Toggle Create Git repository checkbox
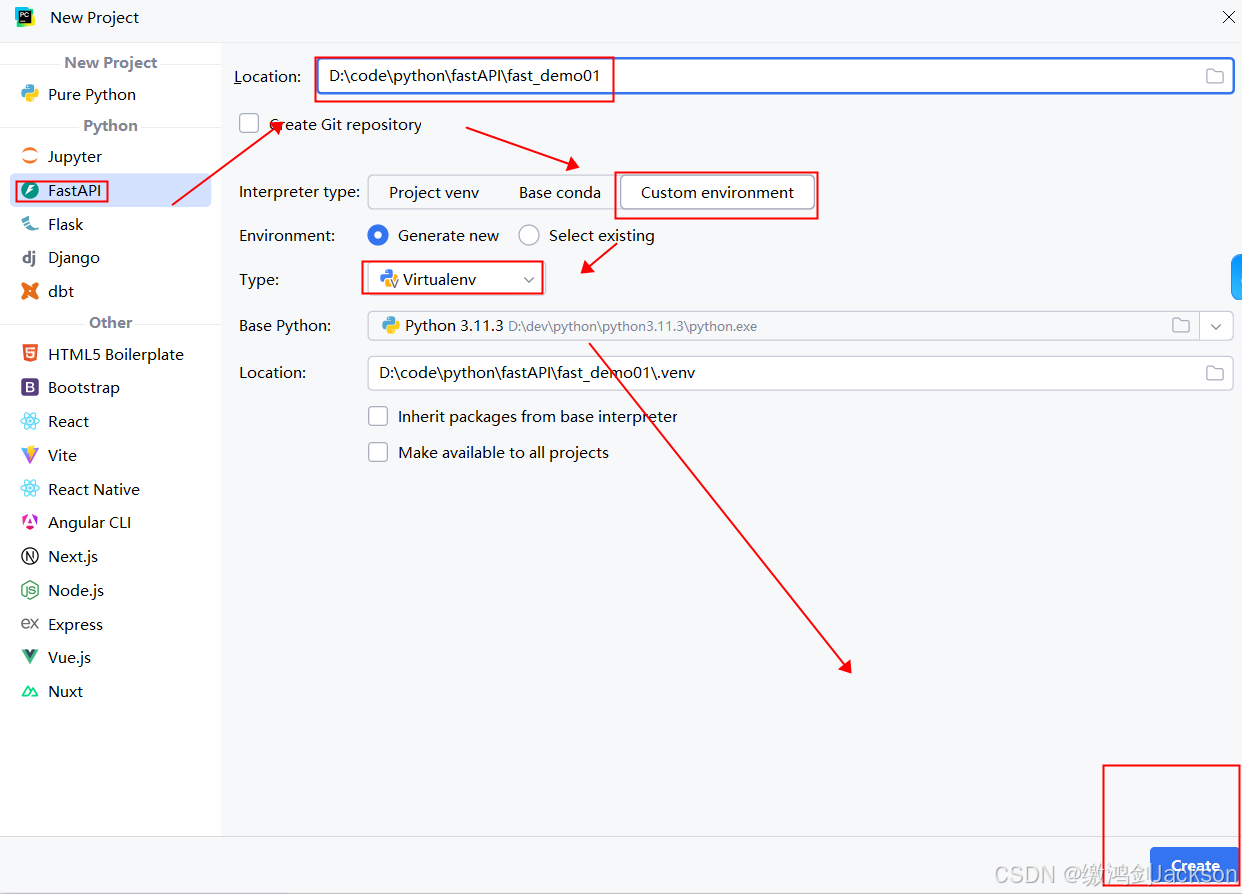Image resolution: width=1242 pixels, height=894 pixels. coord(249,124)
